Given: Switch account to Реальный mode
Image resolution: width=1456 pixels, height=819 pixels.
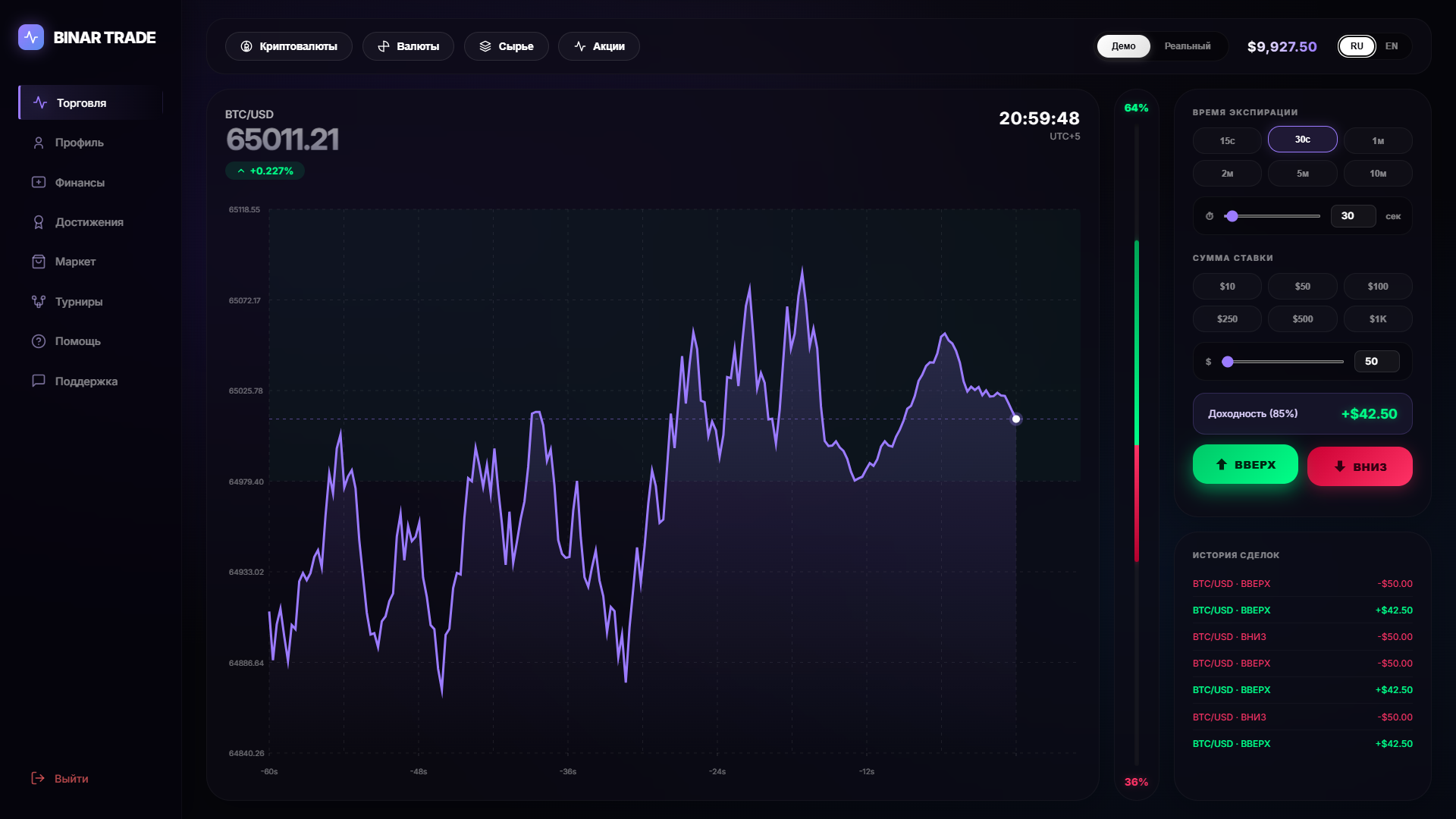Looking at the screenshot, I should pos(1187,46).
